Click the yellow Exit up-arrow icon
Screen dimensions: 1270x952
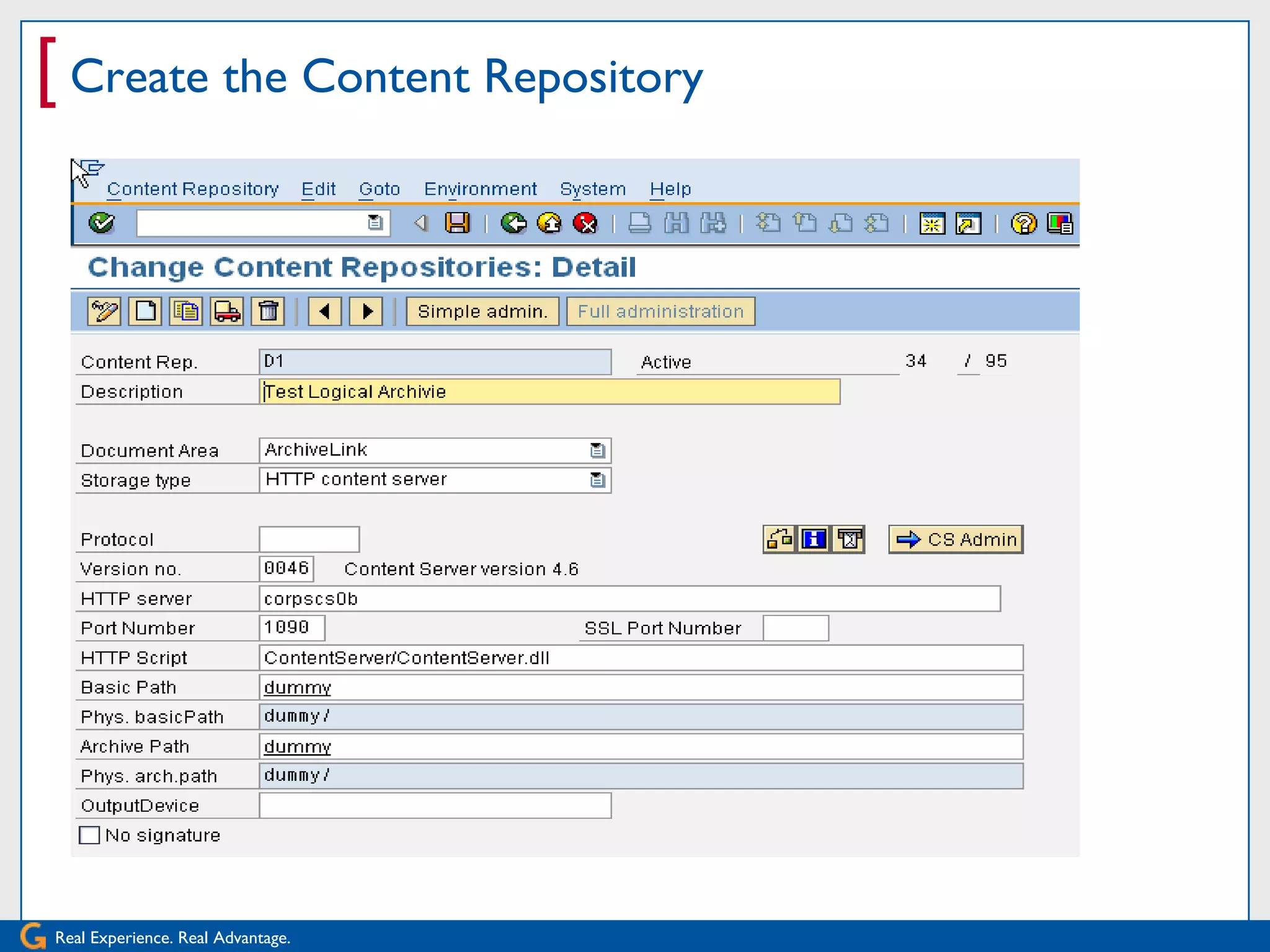pos(549,223)
